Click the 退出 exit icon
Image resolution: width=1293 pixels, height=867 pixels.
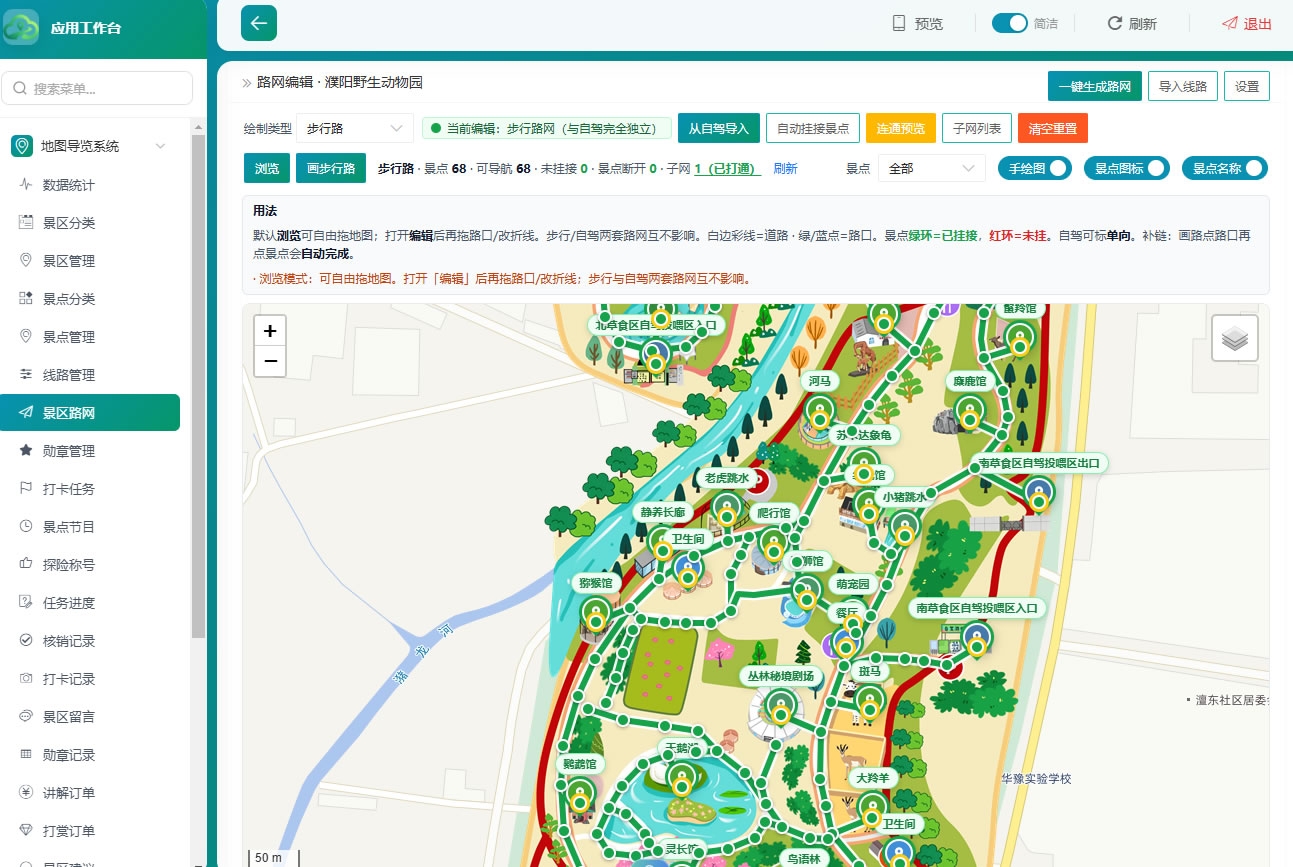pos(1230,23)
